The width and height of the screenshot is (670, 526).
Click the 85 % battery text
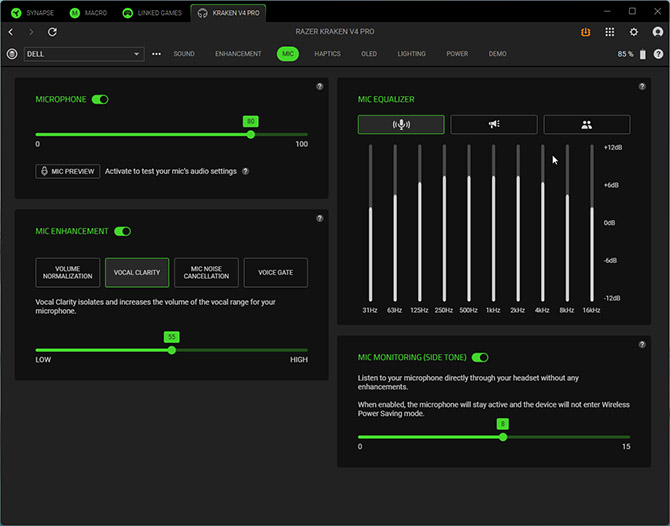[x=625, y=54]
